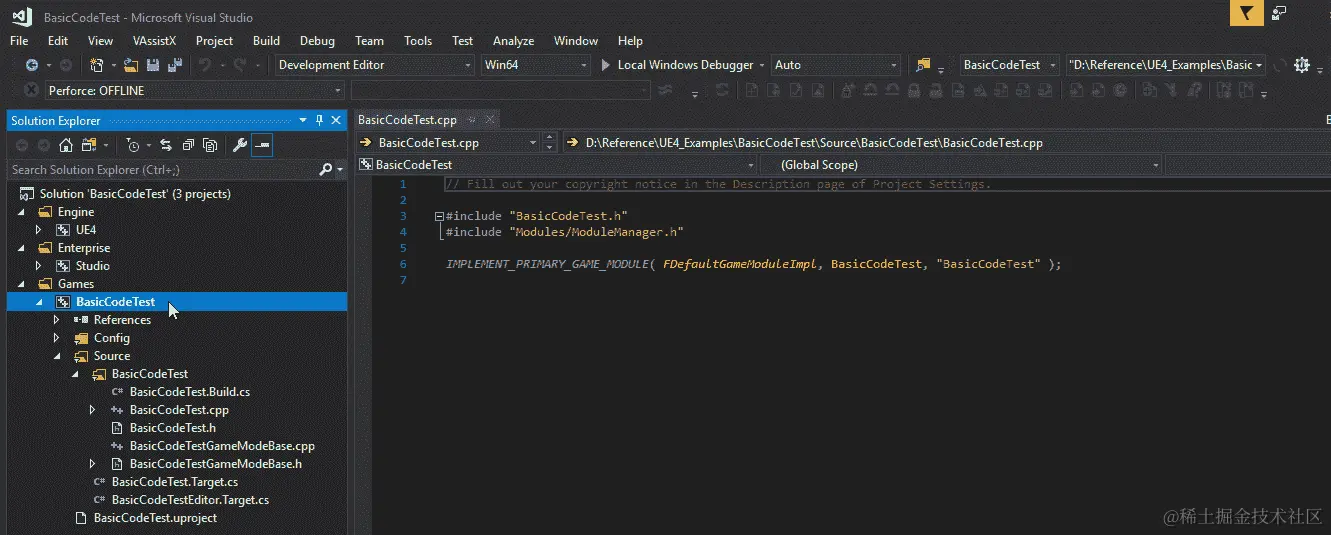
Task: Expand the BasicCodeTestGameModeBase.h node
Action: (x=94, y=464)
